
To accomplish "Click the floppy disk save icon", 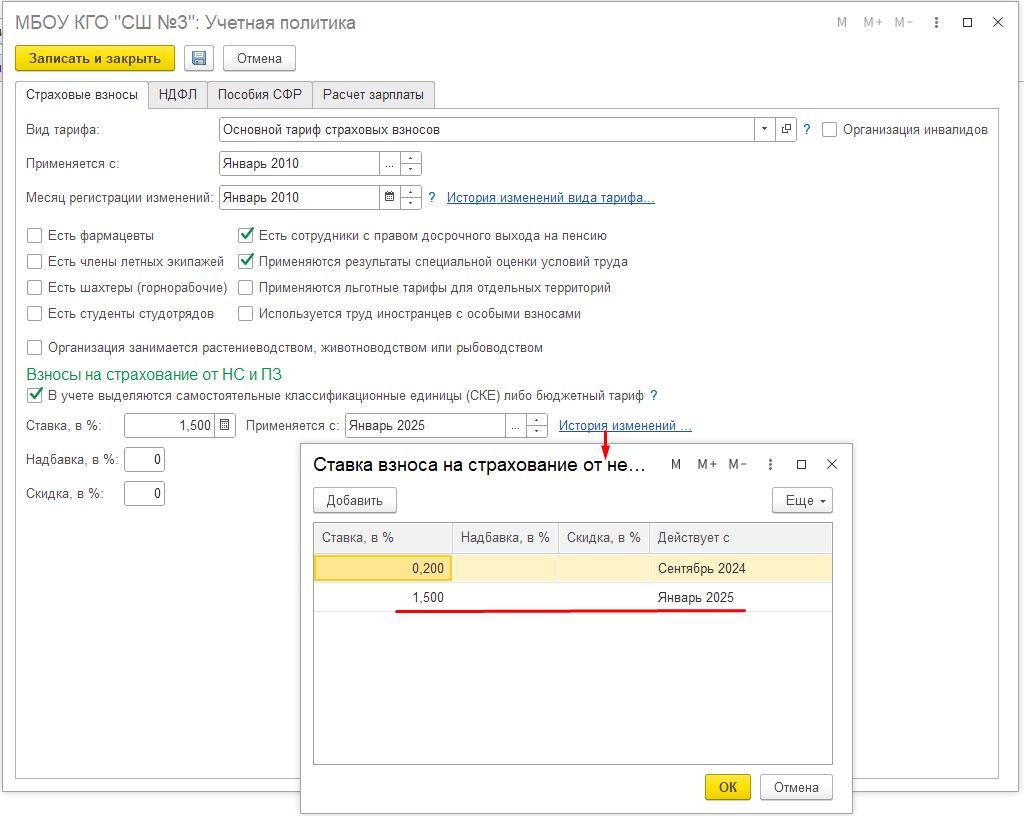I will tap(198, 59).
